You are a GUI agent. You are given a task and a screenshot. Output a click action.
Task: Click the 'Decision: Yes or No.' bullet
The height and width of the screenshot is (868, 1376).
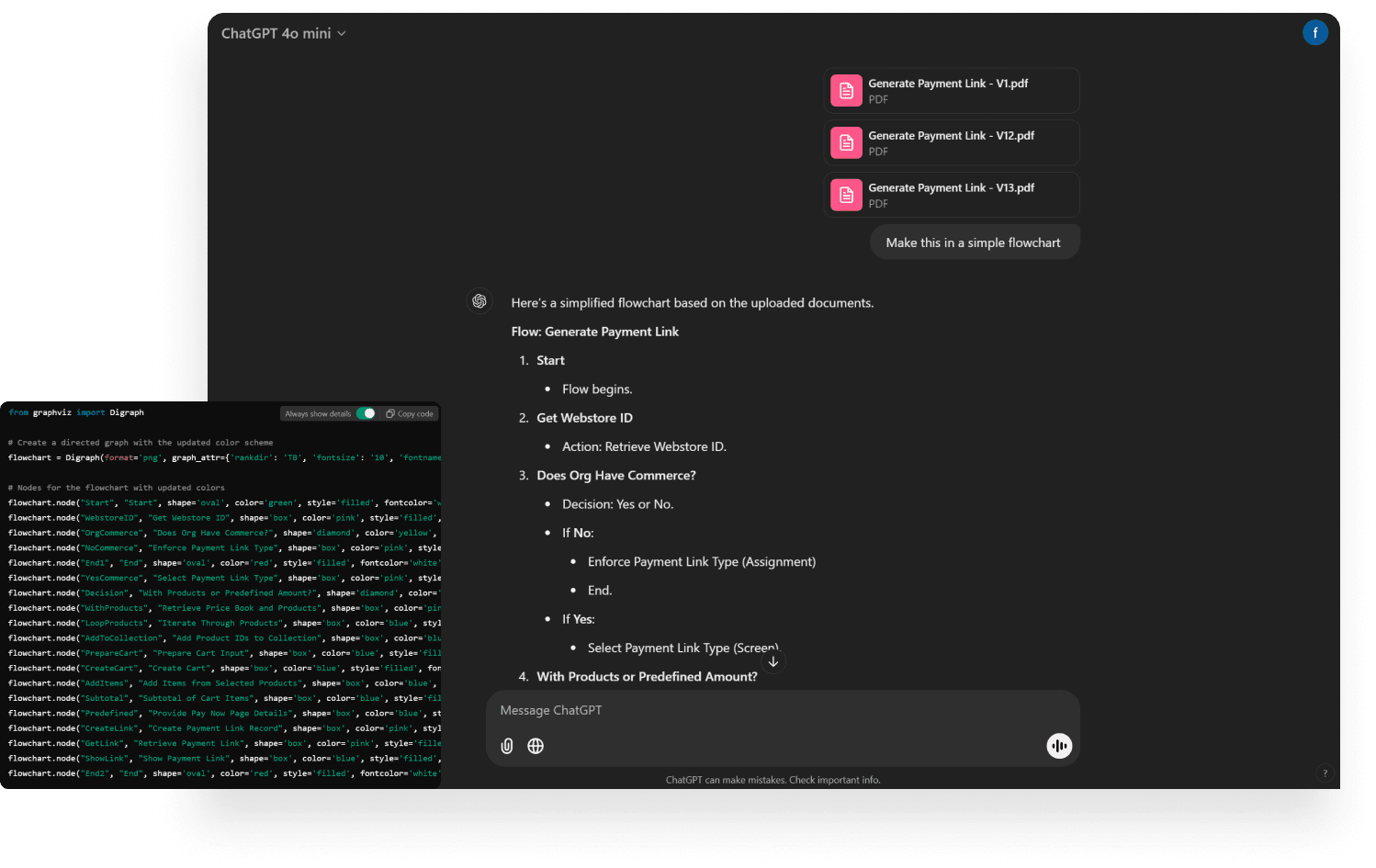pyautogui.click(x=618, y=504)
